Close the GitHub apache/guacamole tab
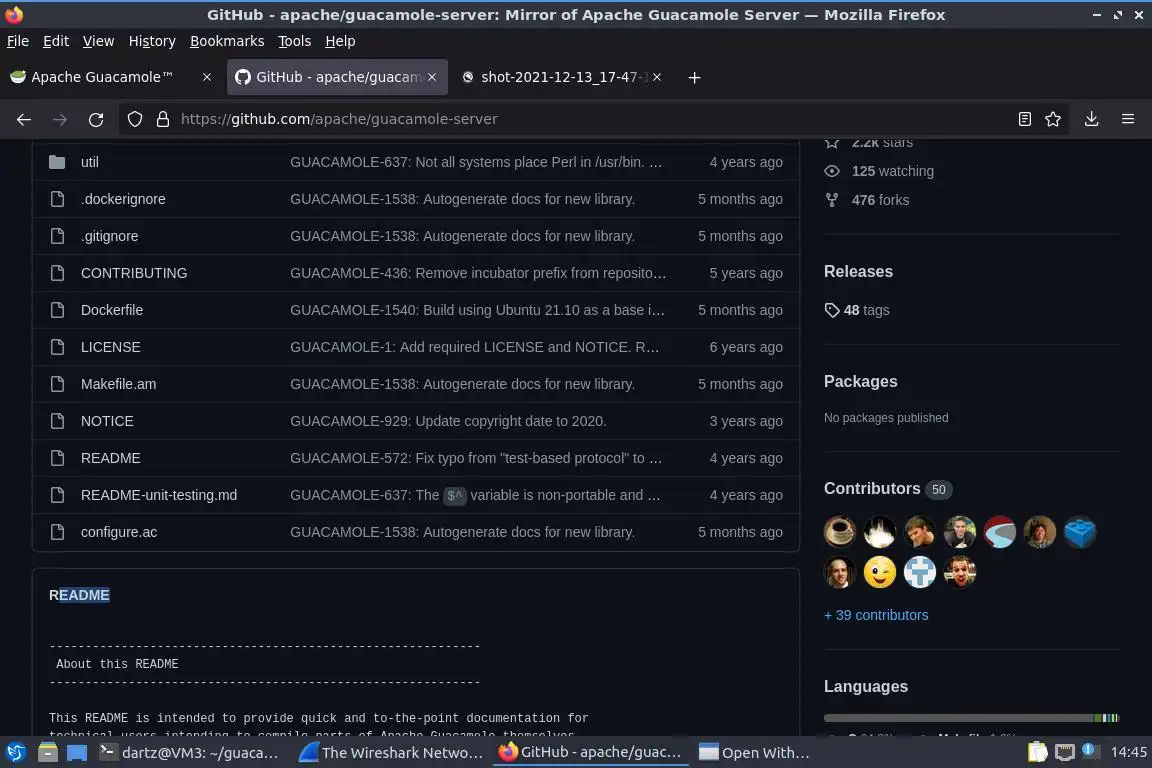 432,77
